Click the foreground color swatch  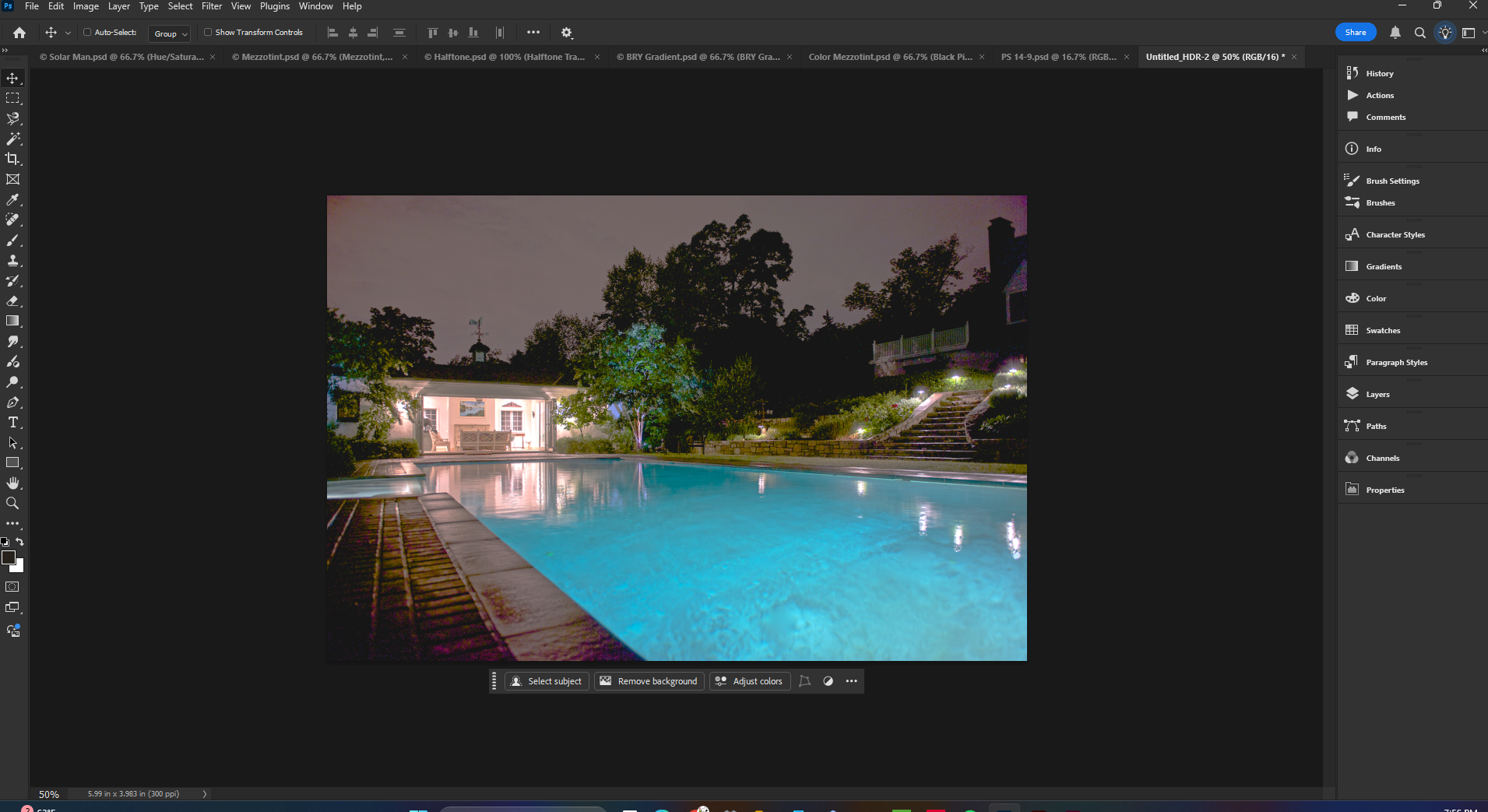10,557
